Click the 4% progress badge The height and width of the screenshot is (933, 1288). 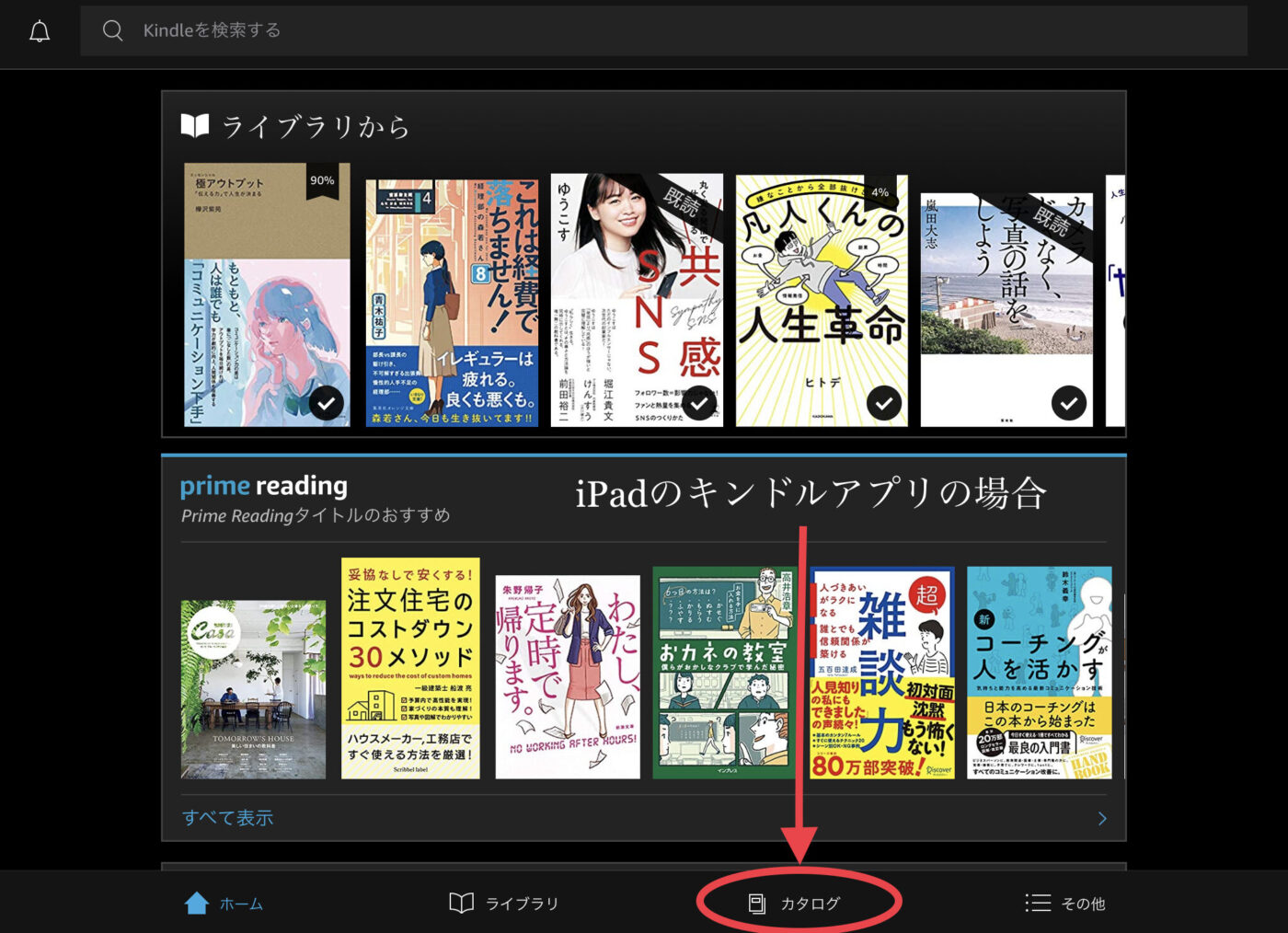880,192
